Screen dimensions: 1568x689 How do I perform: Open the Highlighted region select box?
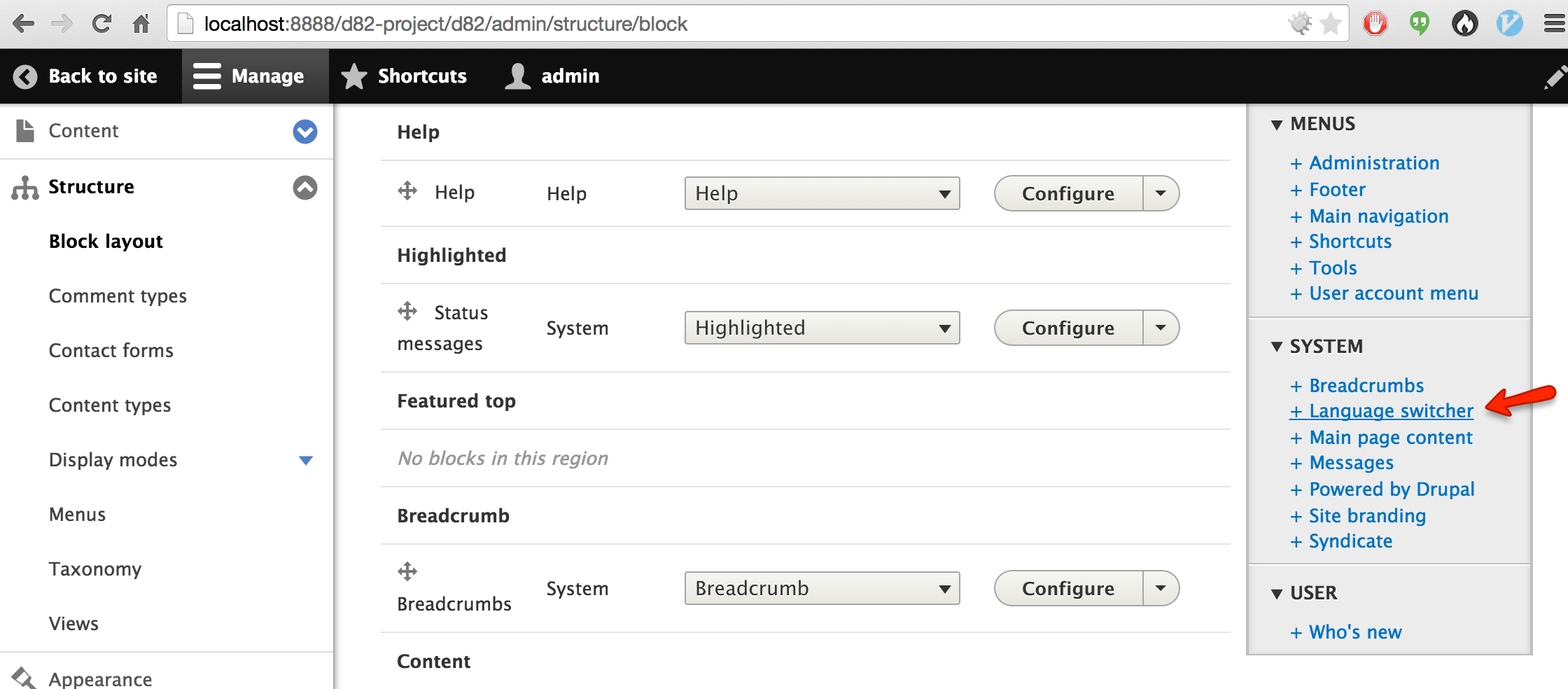coord(822,328)
